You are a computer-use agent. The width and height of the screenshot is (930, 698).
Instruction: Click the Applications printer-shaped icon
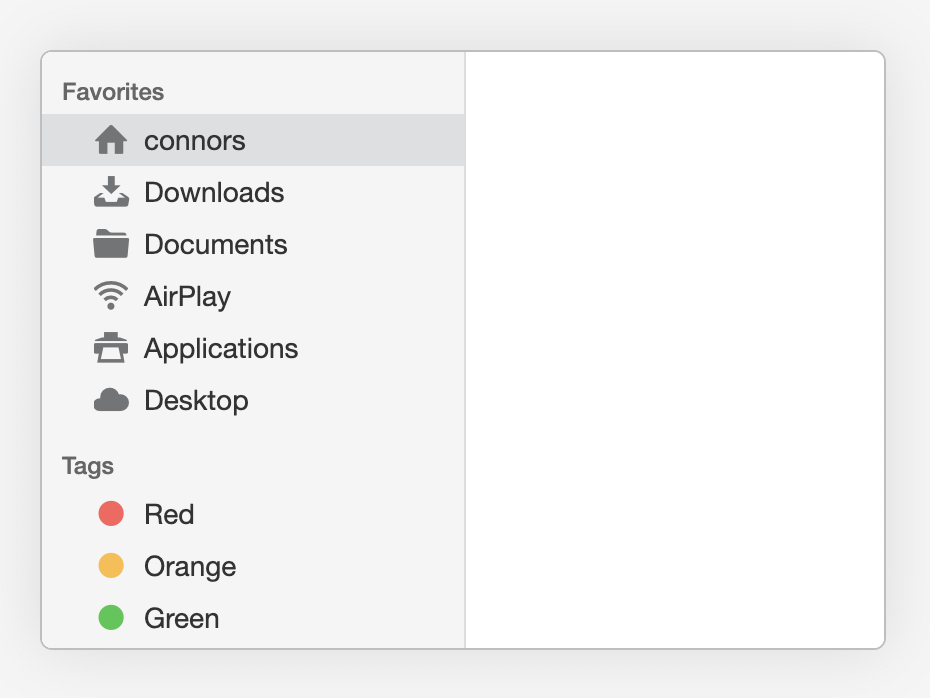point(111,348)
